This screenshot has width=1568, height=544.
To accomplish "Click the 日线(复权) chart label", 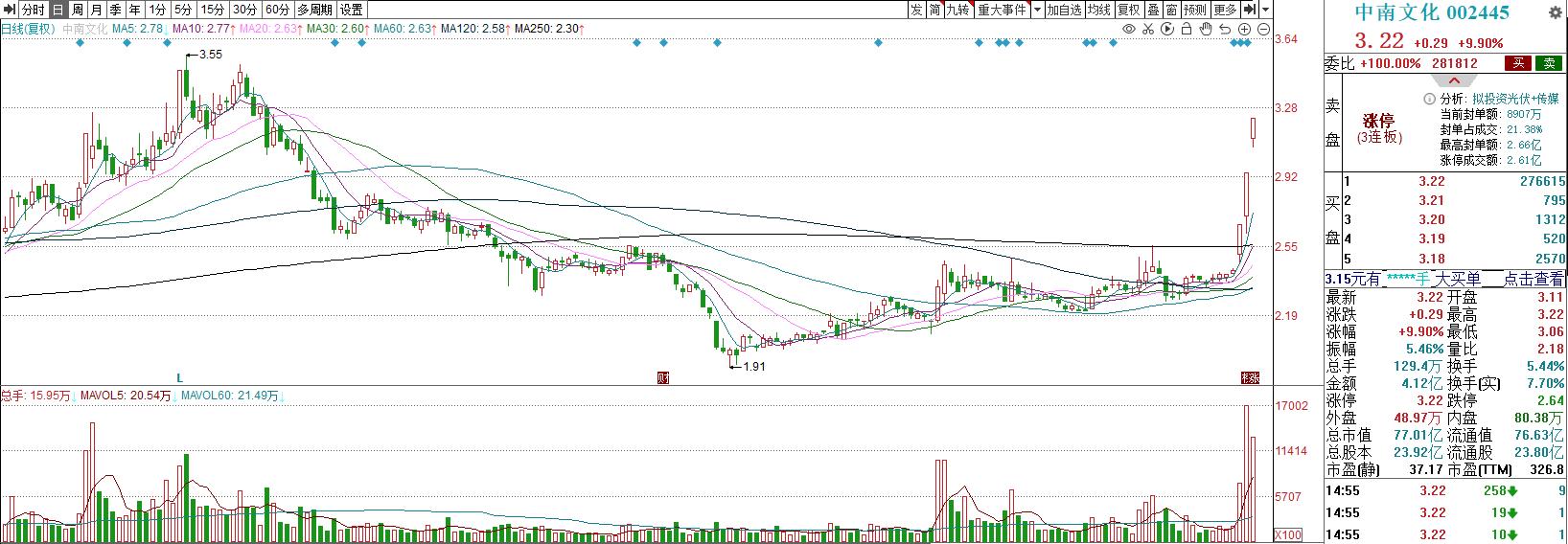I will pos(29,30).
